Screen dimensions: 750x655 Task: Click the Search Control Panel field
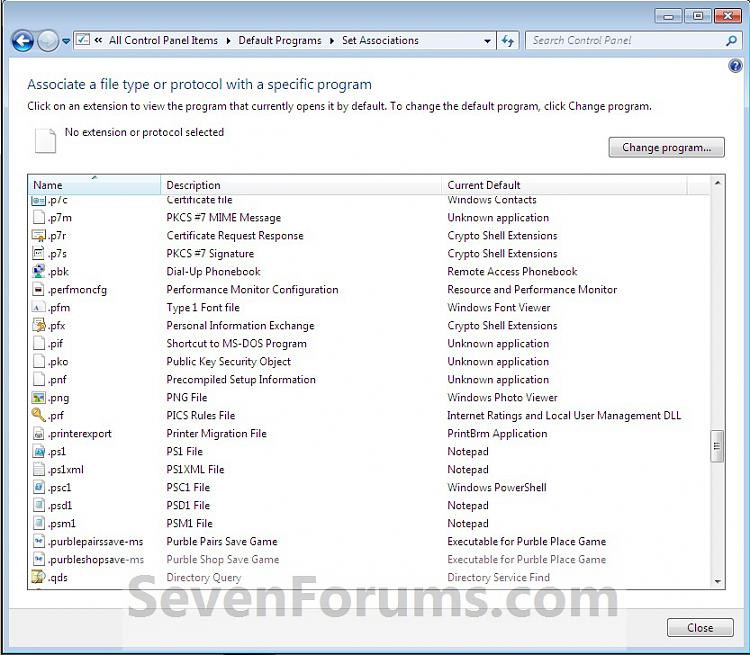pos(632,41)
